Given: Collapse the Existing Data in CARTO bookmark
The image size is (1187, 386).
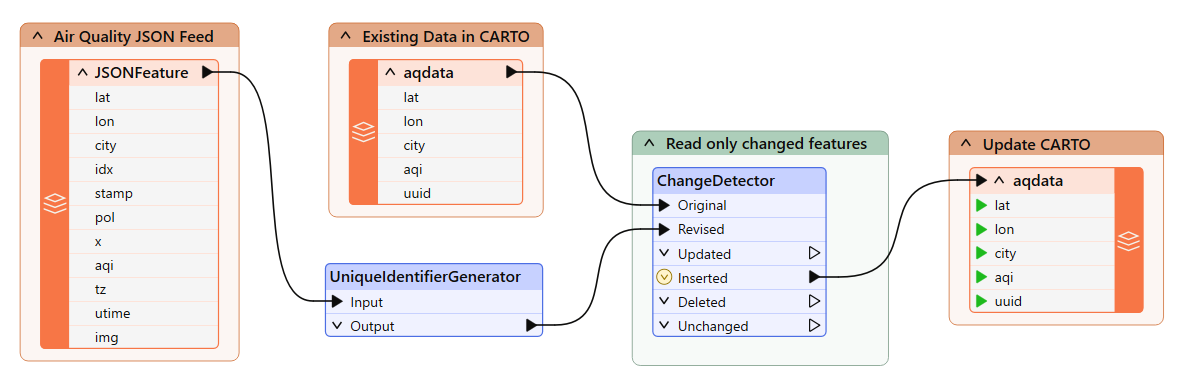Looking at the screenshot, I should tap(346, 36).
